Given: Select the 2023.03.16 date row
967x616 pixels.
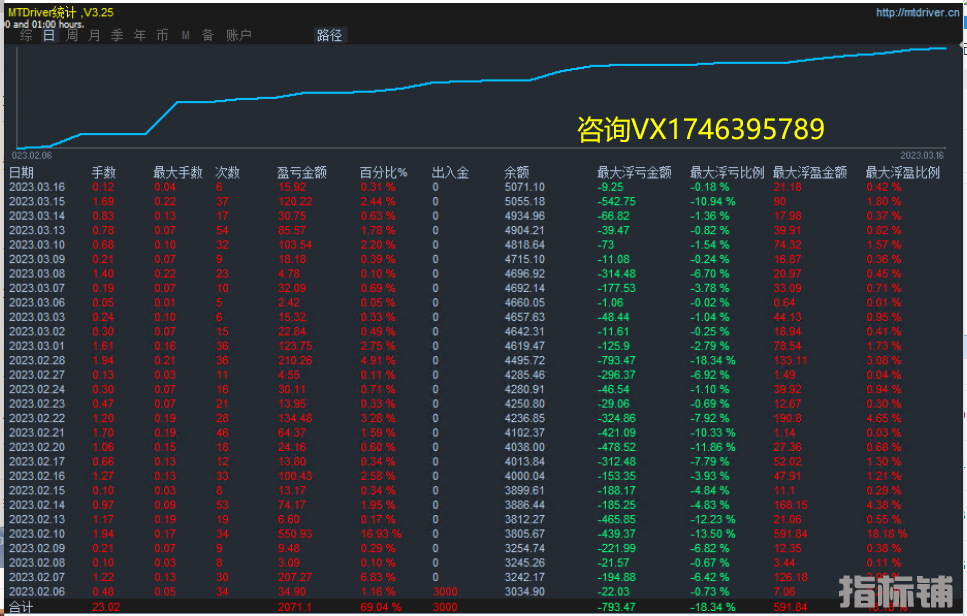Looking at the screenshot, I should 37,187.
